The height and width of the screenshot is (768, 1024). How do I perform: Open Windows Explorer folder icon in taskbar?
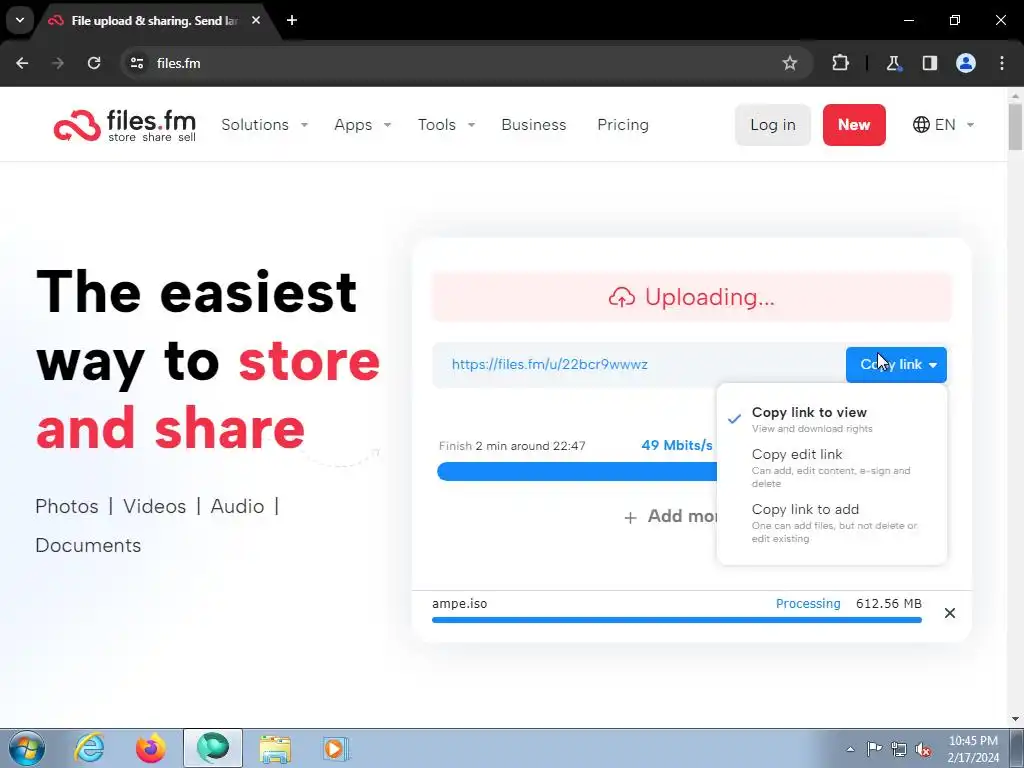(275, 749)
